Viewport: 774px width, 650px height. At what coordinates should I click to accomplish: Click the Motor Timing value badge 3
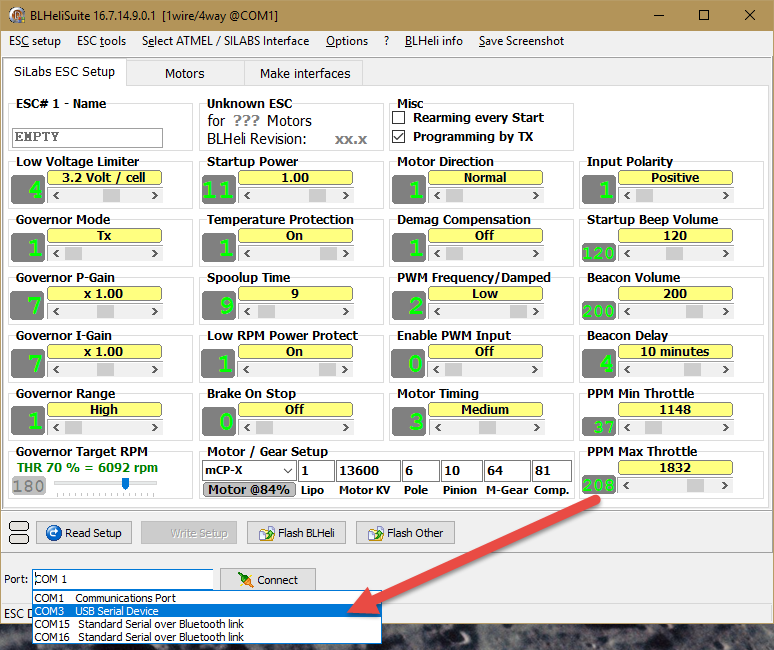[409, 421]
